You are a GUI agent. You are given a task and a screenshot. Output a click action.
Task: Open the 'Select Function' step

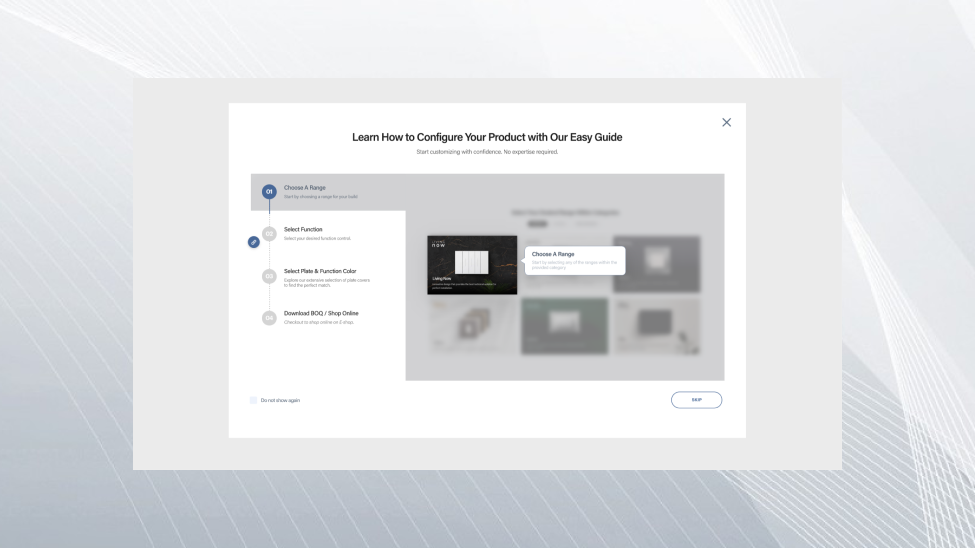303,230
